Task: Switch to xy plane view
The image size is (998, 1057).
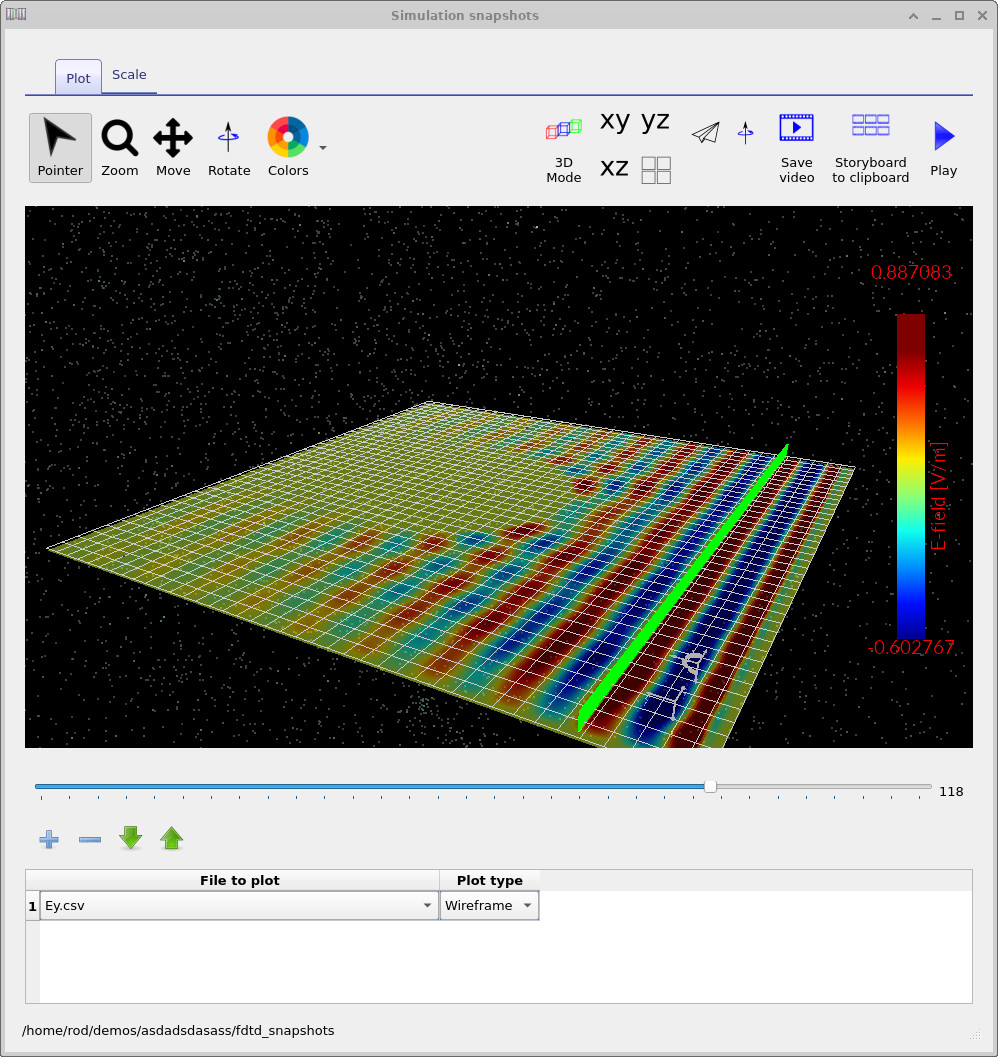Action: click(615, 122)
